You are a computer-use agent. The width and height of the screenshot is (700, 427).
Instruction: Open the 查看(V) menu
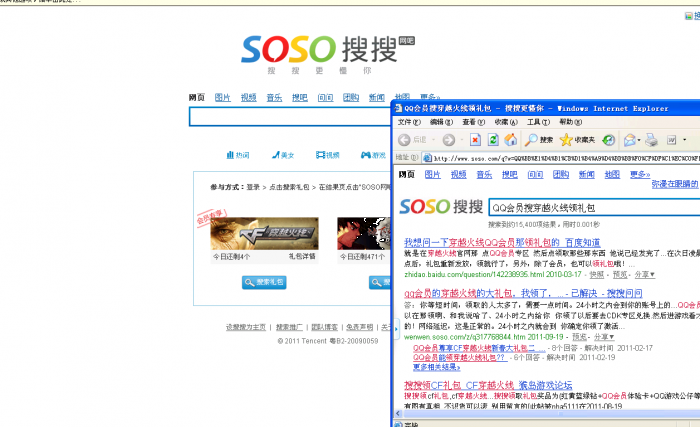click(x=473, y=122)
